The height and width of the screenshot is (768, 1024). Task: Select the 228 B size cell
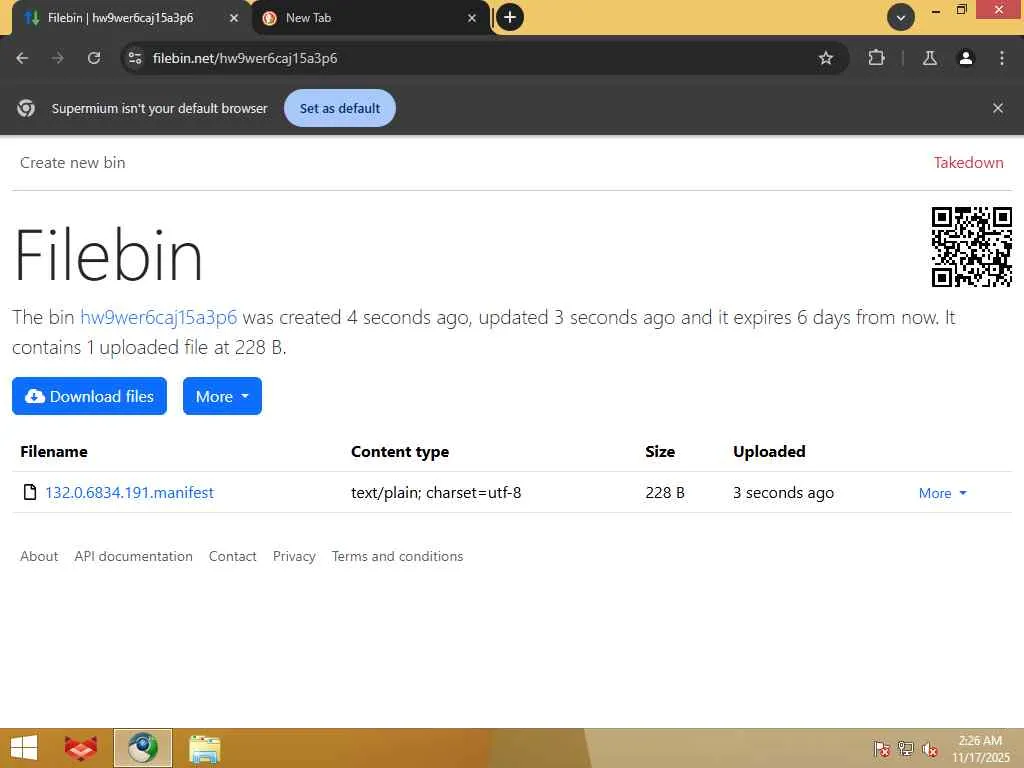pos(665,492)
